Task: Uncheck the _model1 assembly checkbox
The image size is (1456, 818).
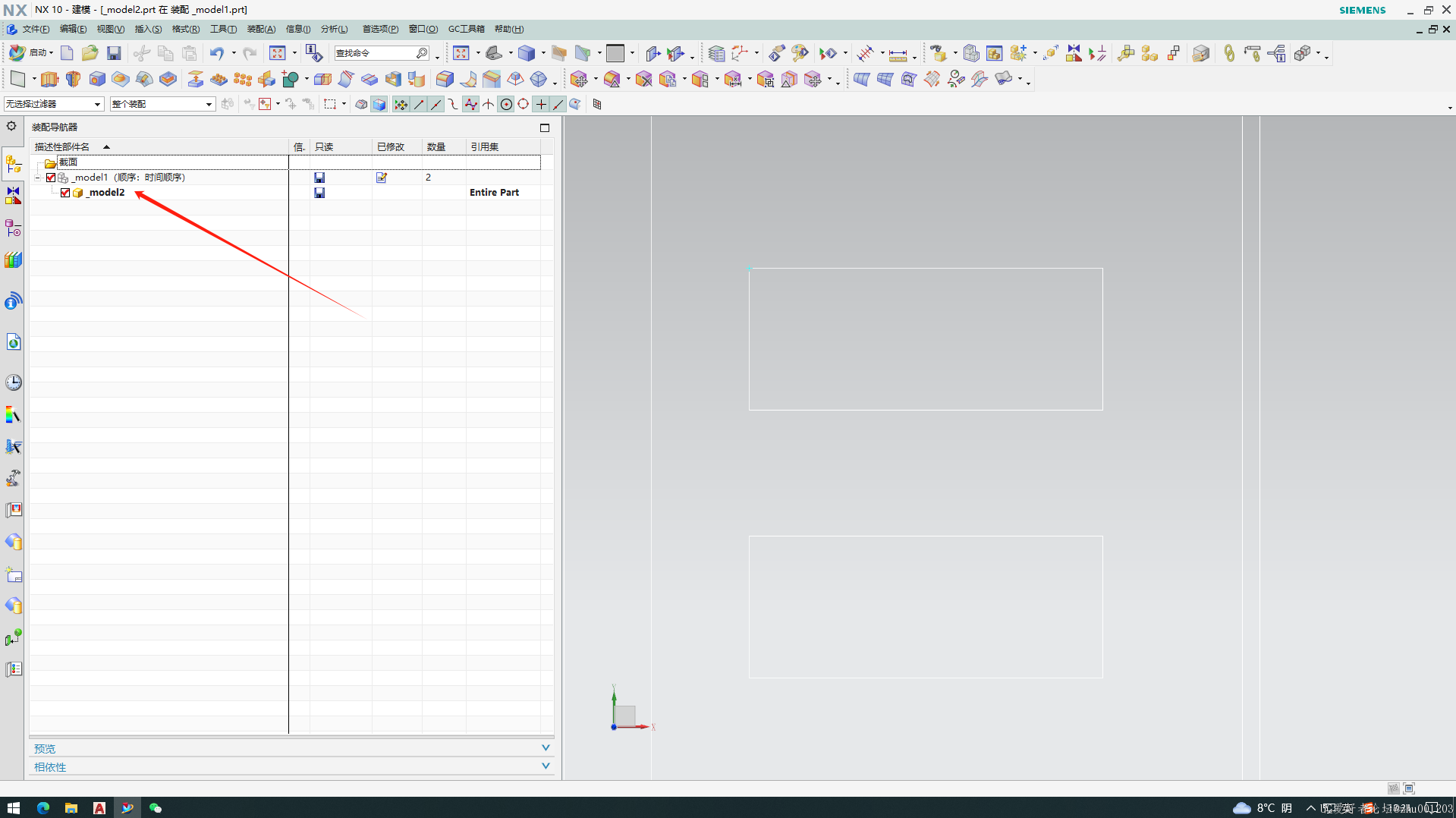Action: click(51, 178)
